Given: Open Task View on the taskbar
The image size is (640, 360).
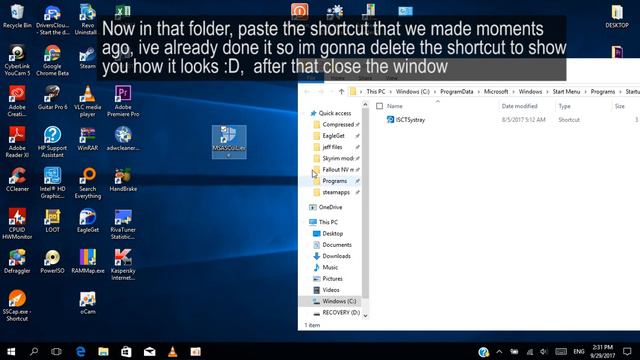Looking at the screenshot, I should [x=56, y=351].
